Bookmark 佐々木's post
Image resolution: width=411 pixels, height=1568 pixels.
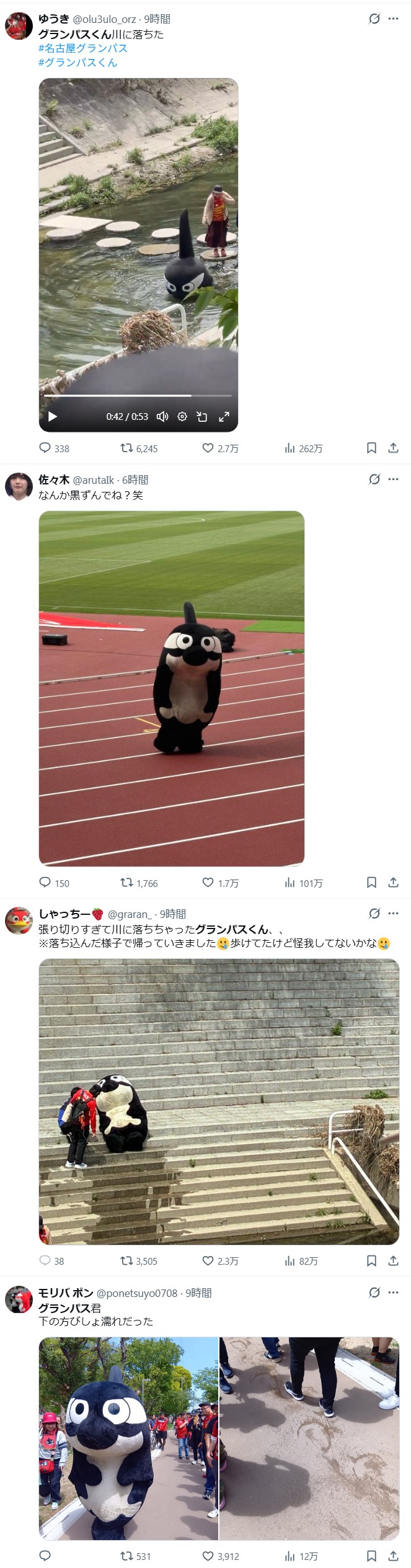point(371,882)
